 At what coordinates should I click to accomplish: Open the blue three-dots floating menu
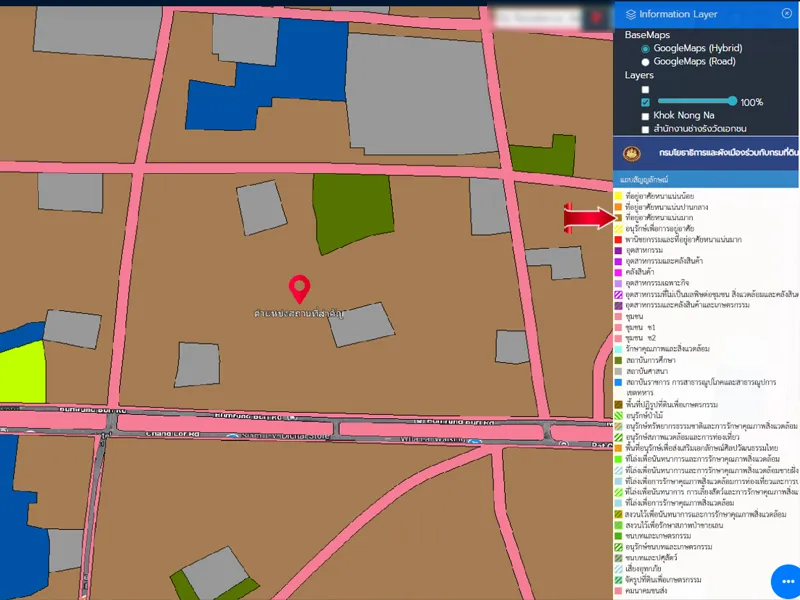tap(786, 581)
